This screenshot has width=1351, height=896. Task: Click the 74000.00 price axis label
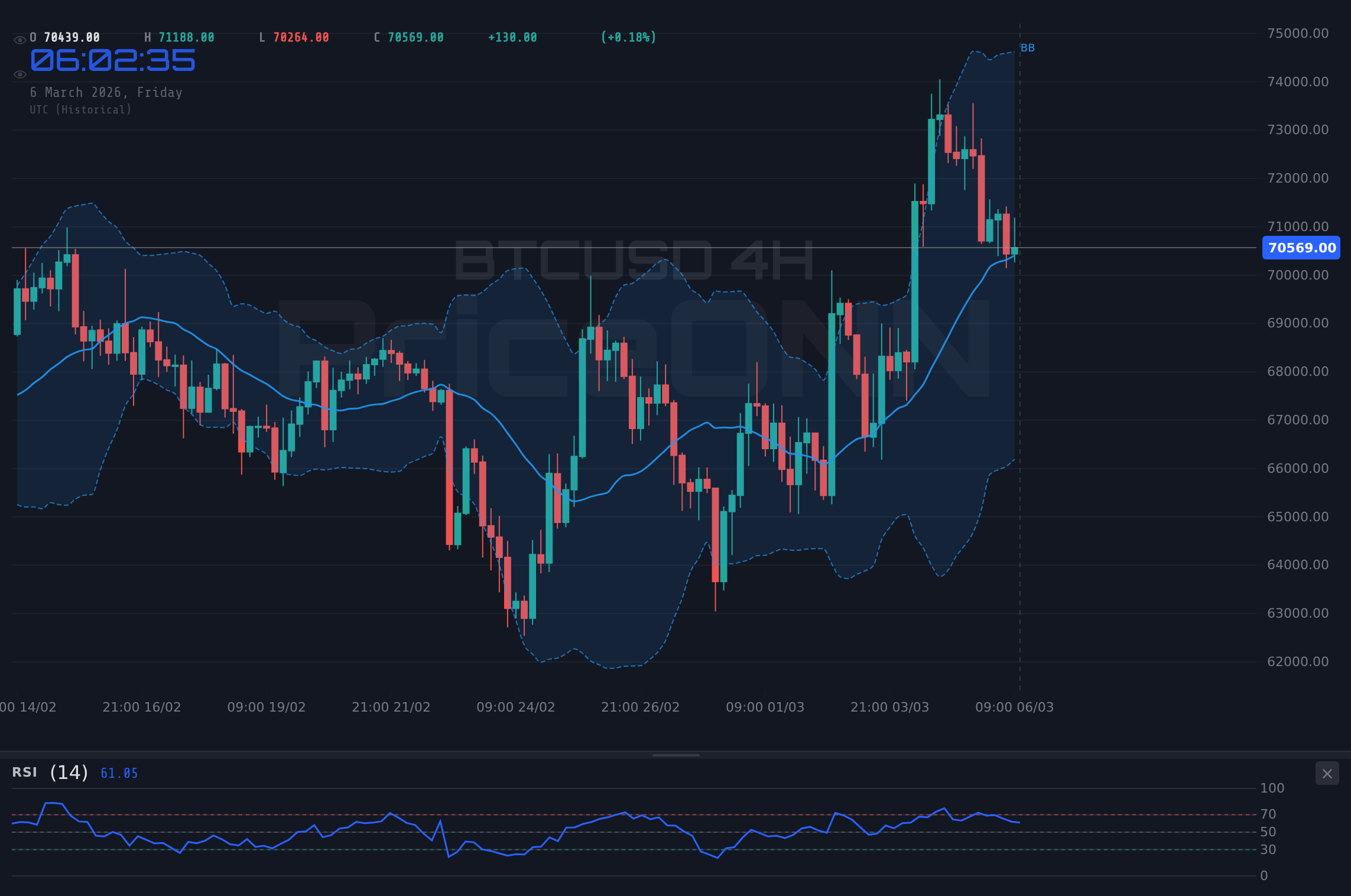click(1298, 82)
